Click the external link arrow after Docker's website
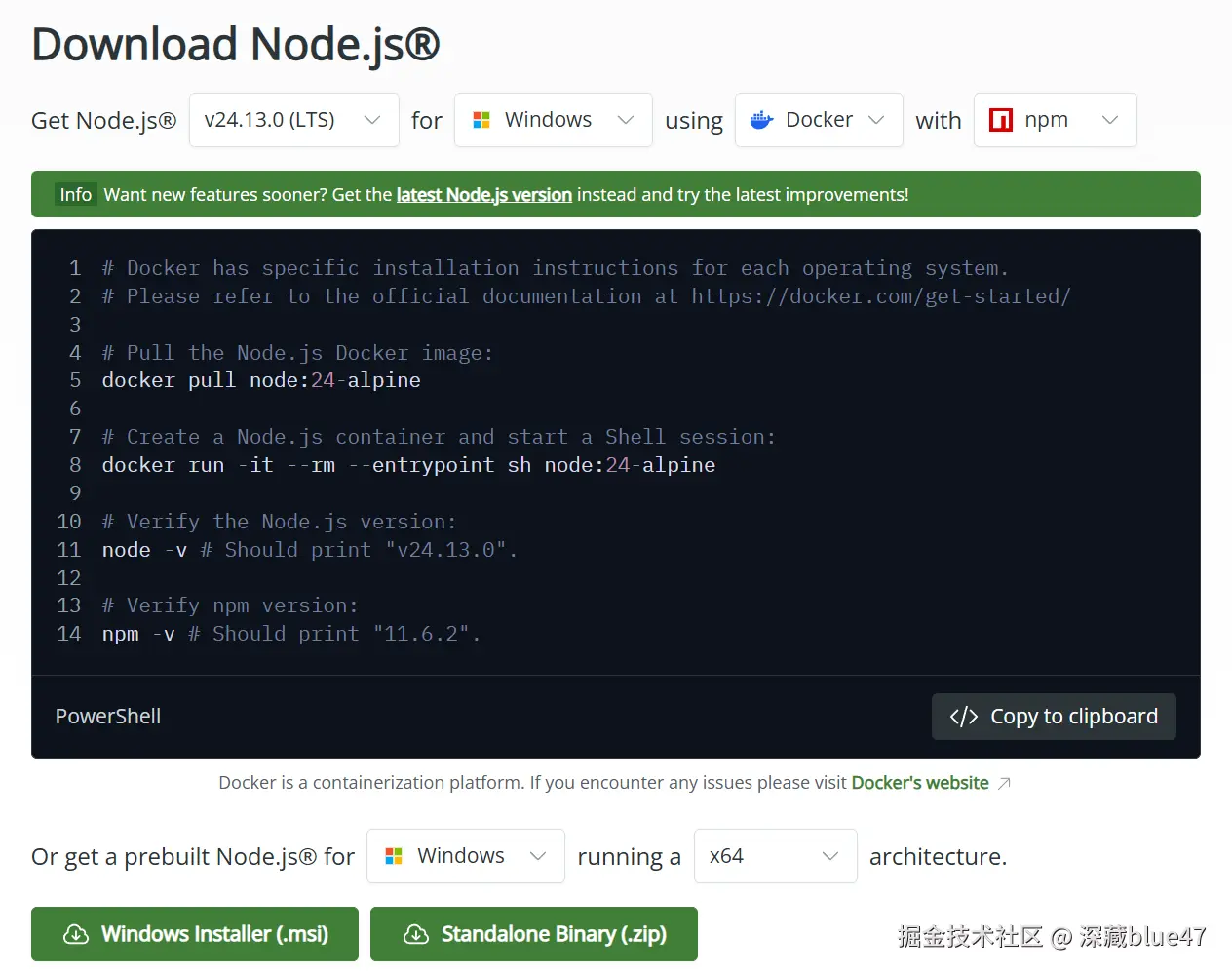1232x976 pixels. (x=1005, y=782)
